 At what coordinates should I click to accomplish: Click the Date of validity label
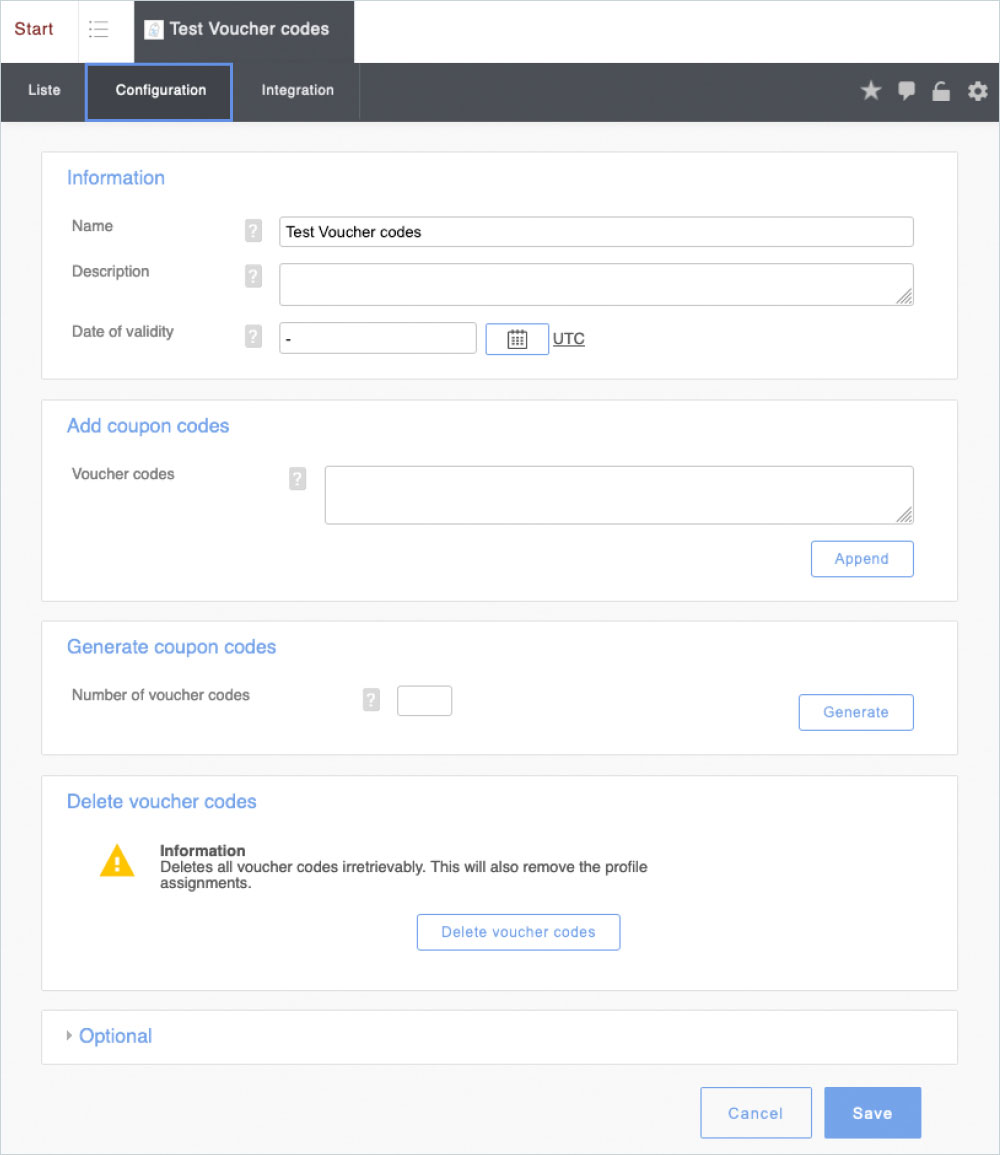tap(123, 331)
